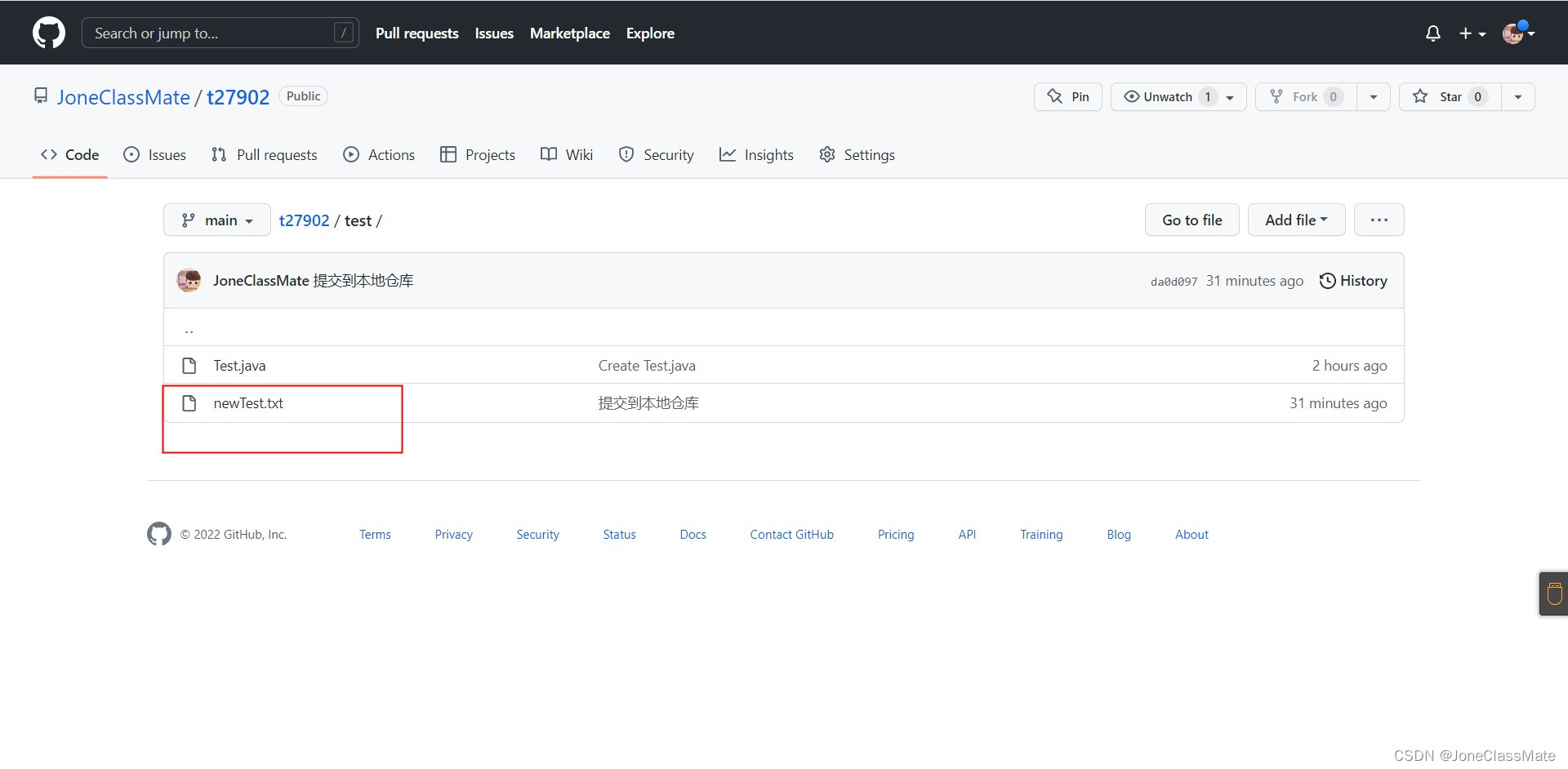The height and width of the screenshot is (769, 1568).
Task: Select the Code tab
Action: [70, 154]
